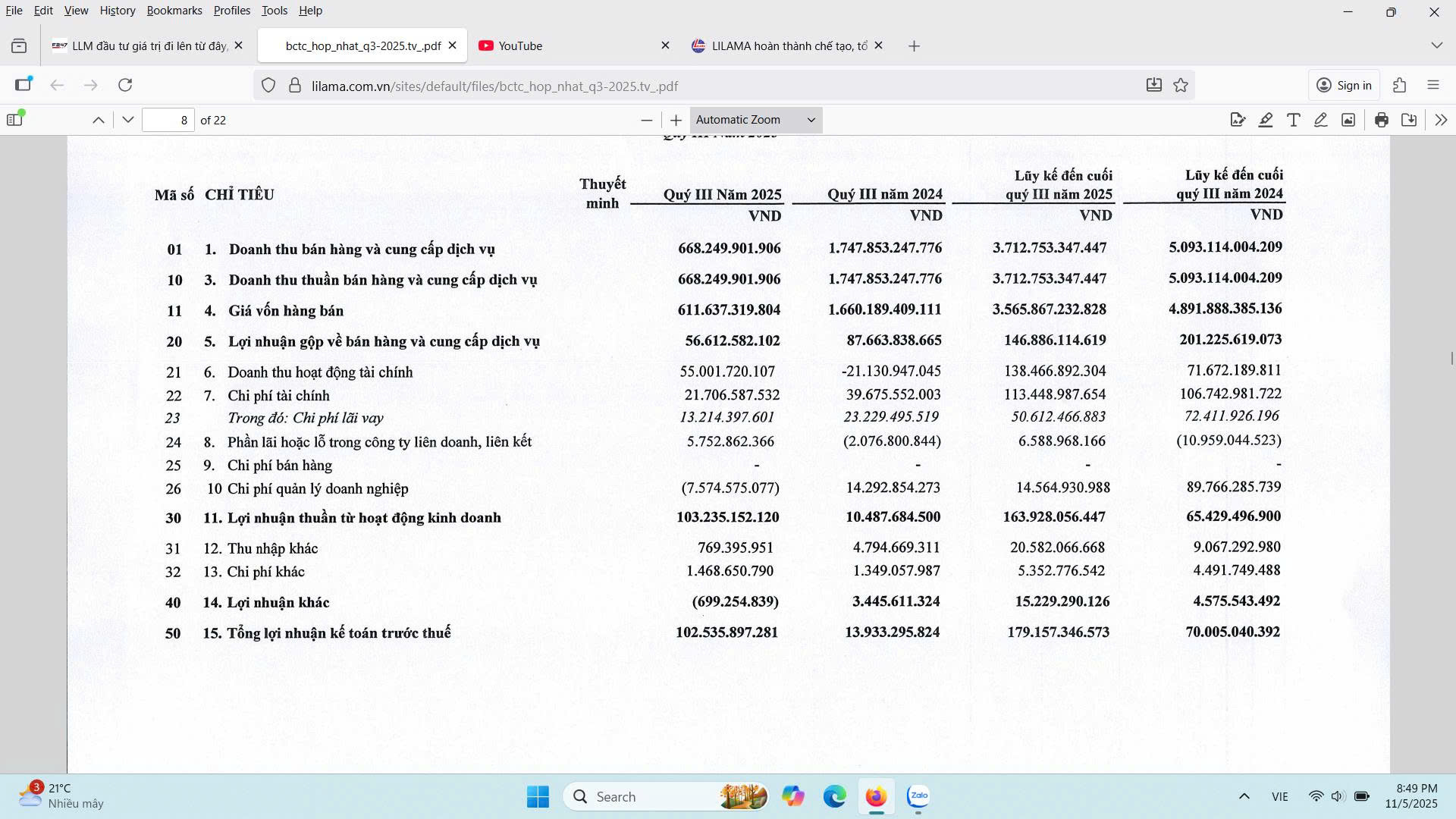
Task: Open the Automatic Zoom dropdown
Action: tap(755, 120)
